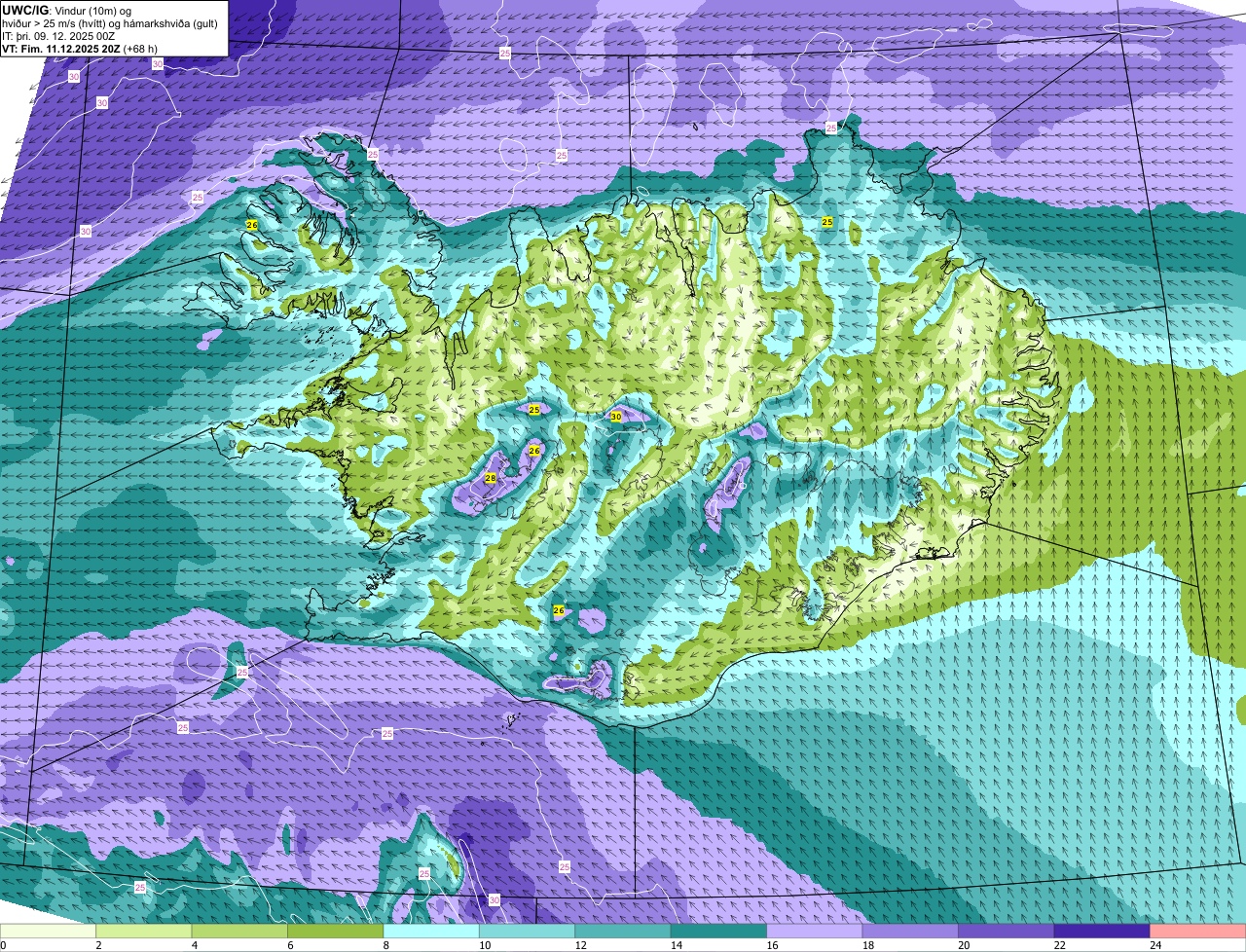
Task: Select the 16–18 m/s lavender legend swatch
Action: pos(815,932)
